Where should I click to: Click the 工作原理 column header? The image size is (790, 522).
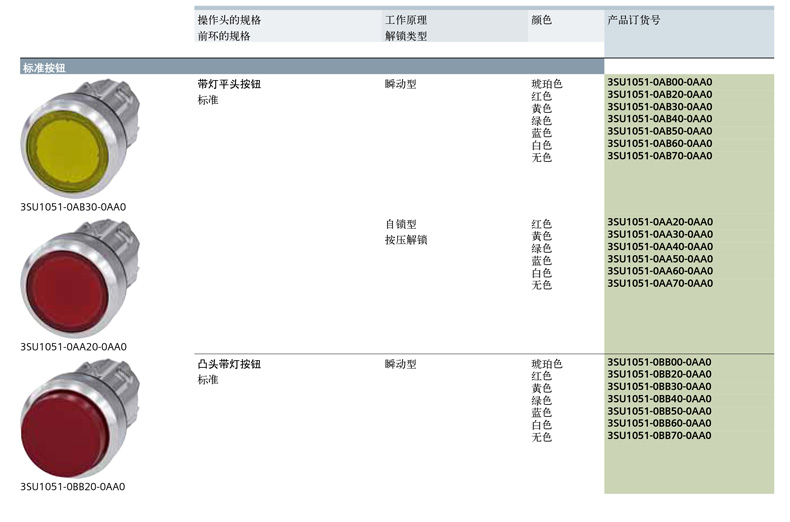405,20
